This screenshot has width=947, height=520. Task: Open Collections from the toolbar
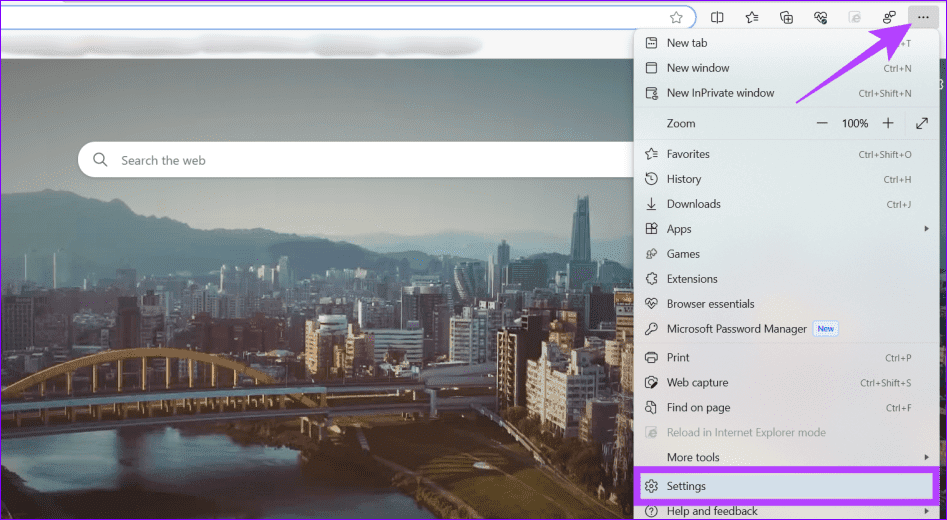pos(786,18)
